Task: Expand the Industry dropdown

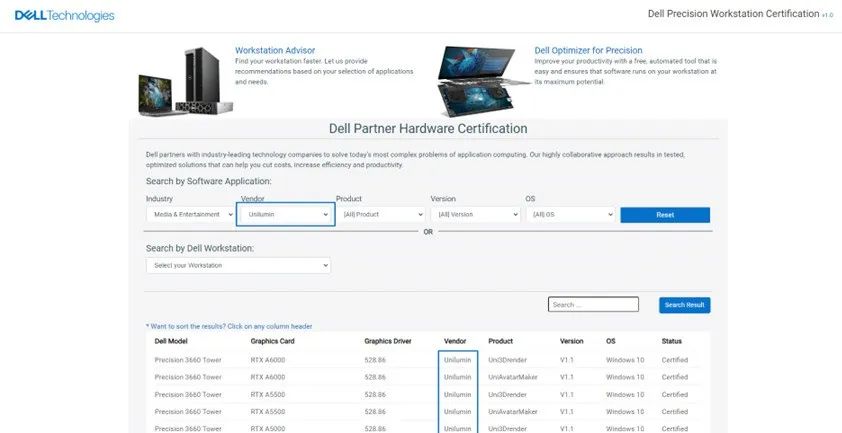Action: pos(188,215)
